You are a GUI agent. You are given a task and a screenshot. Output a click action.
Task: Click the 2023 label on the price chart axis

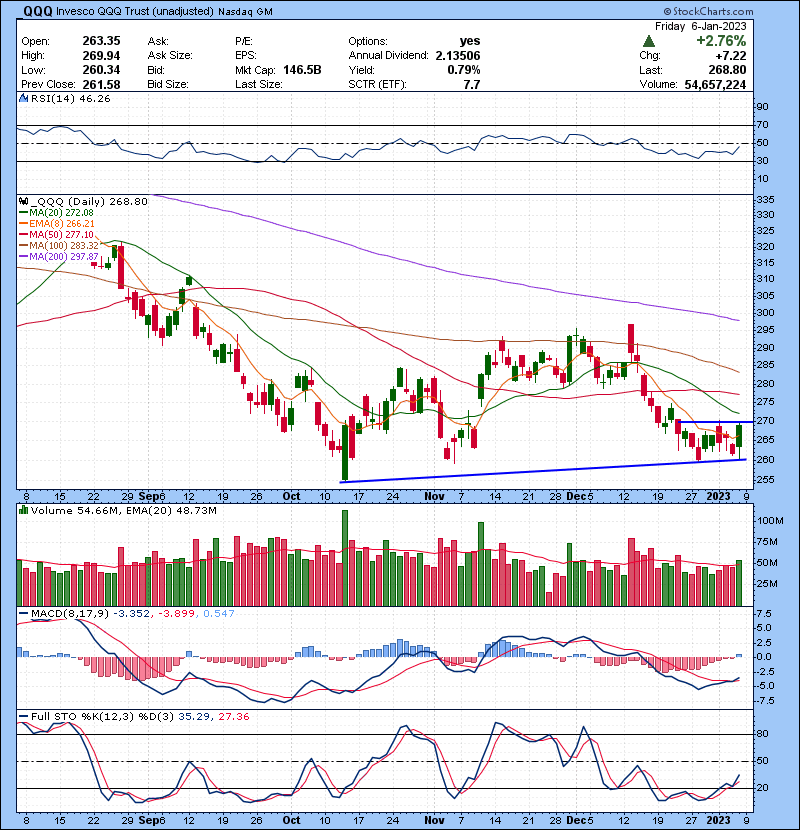(x=718, y=497)
